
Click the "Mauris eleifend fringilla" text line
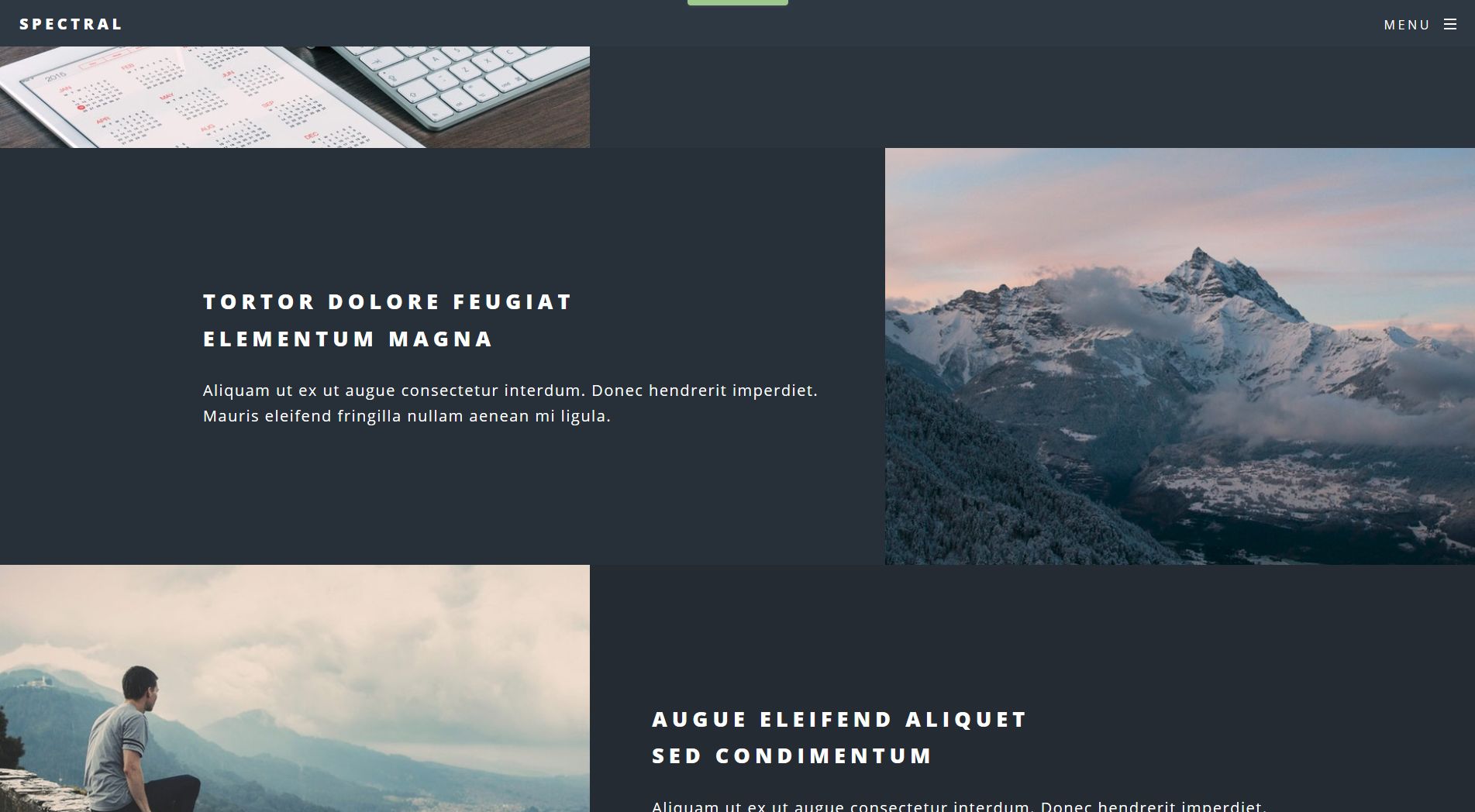(407, 416)
